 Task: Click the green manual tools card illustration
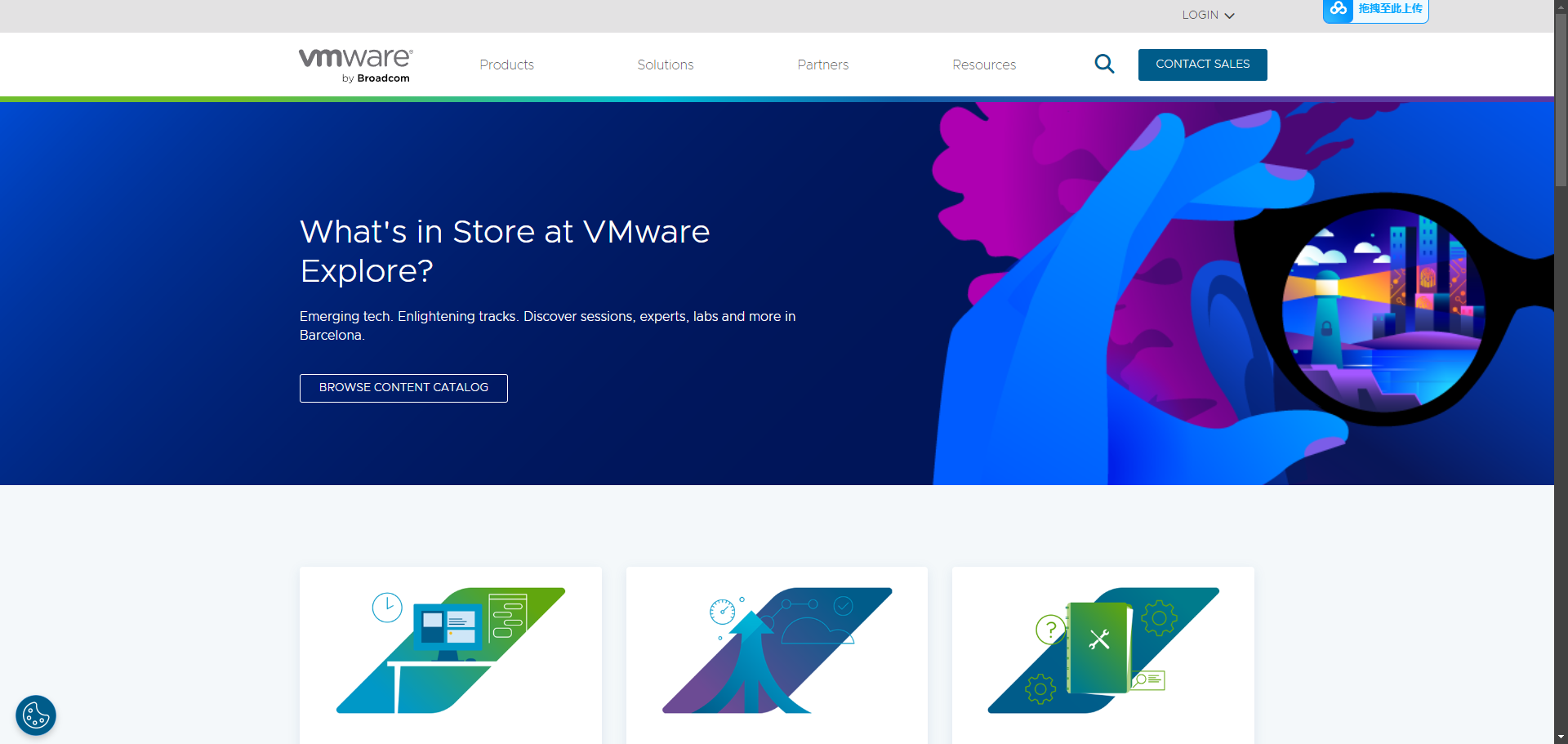click(x=1103, y=651)
